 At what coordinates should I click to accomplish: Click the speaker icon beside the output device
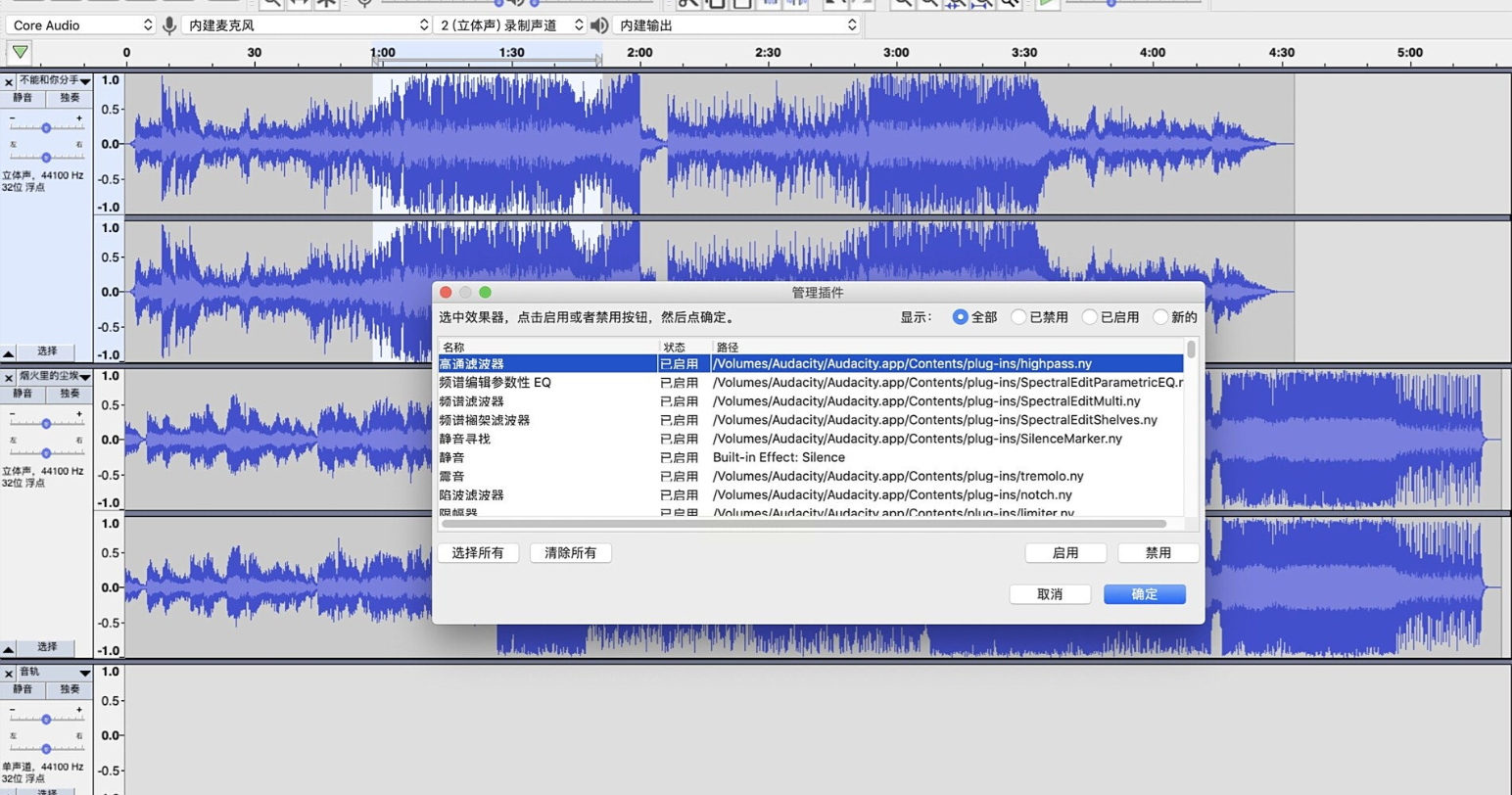tap(599, 25)
